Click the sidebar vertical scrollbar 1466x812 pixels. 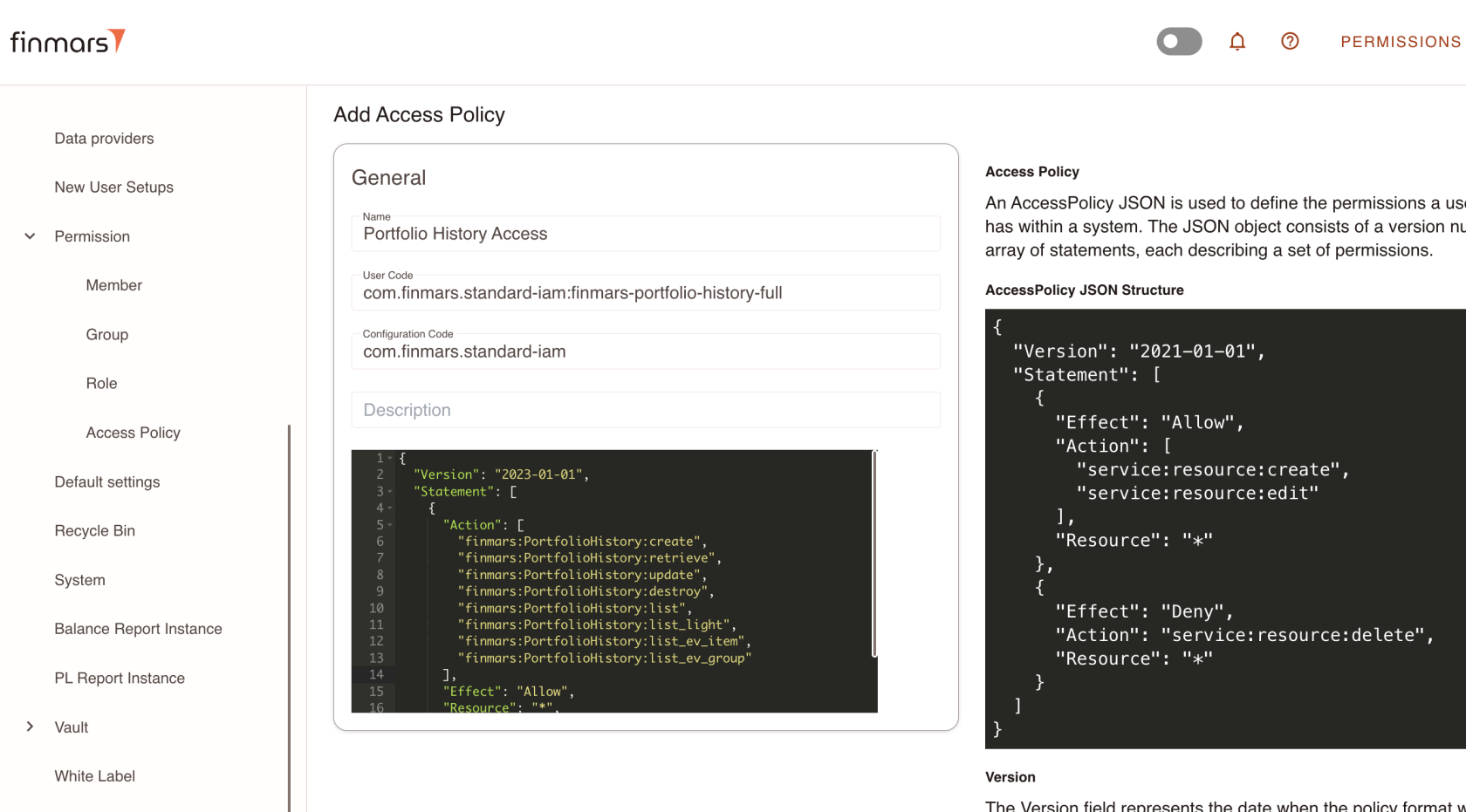289,618
